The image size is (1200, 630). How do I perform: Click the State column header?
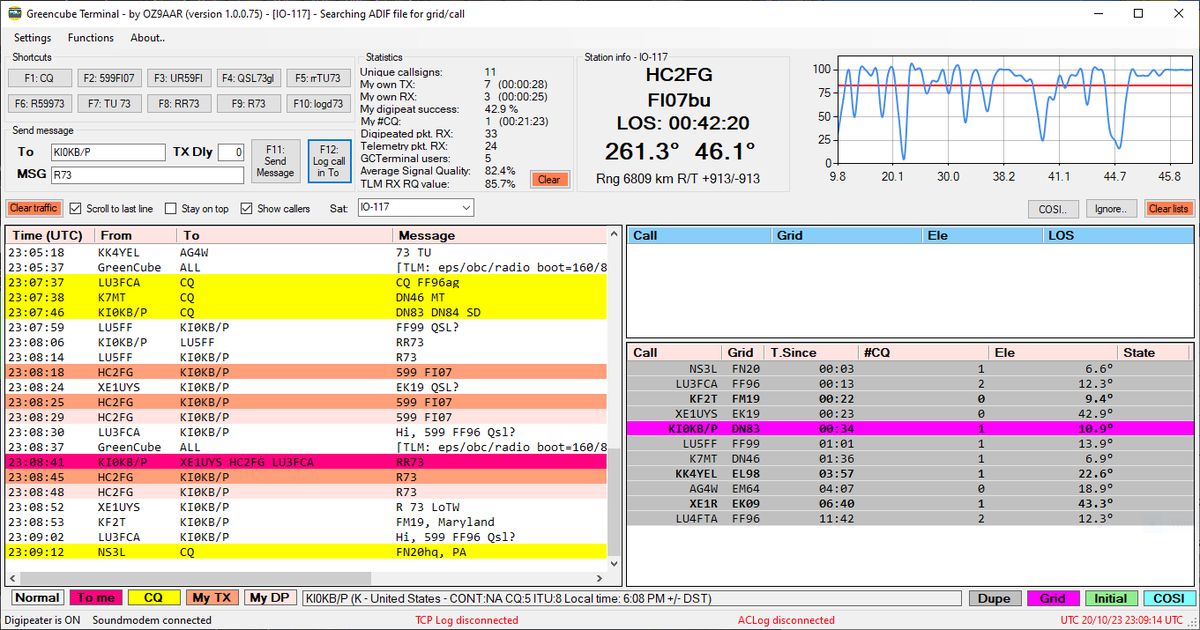1154,353
